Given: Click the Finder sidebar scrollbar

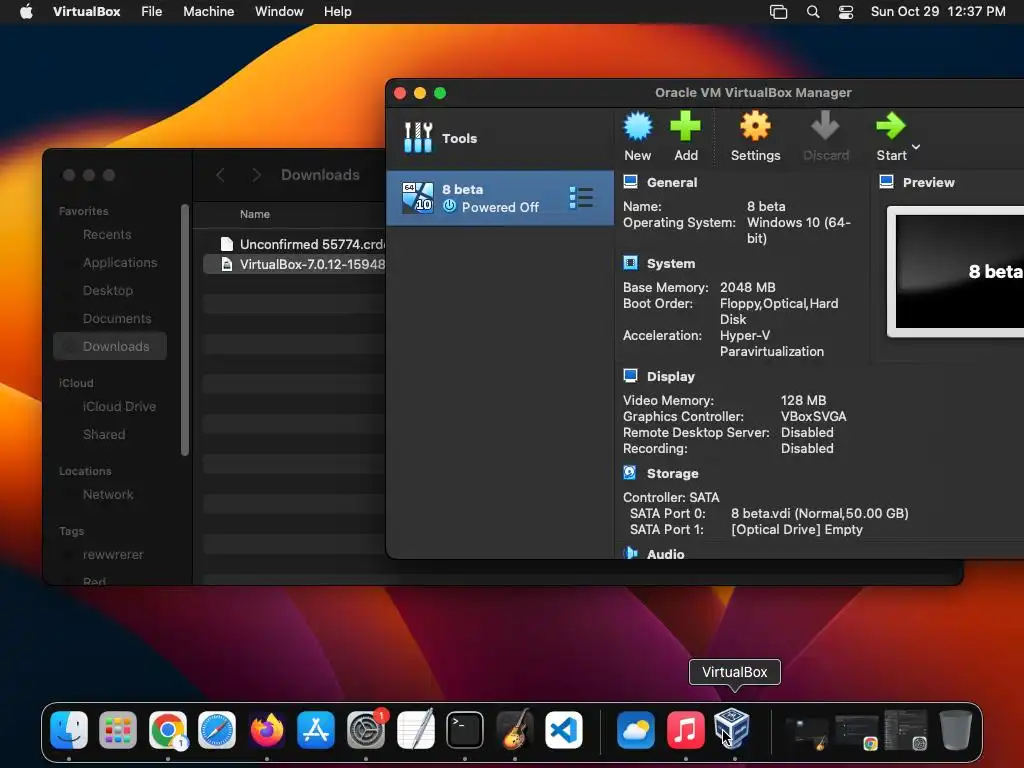Looking at the screenshot, I should coord(185,330).
